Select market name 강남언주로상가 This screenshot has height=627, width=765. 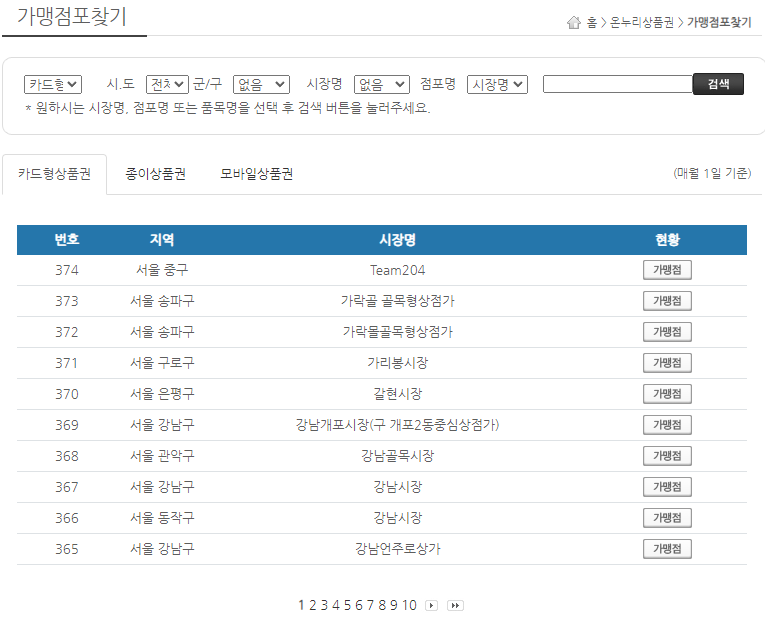click(x=398, y=549)
